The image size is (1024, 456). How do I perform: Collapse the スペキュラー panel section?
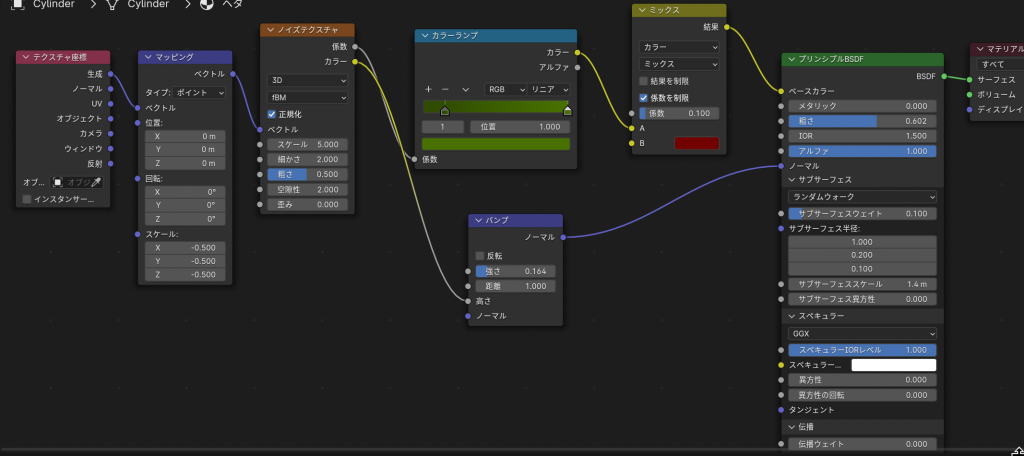pyautogui.click(x=791, y=316)
